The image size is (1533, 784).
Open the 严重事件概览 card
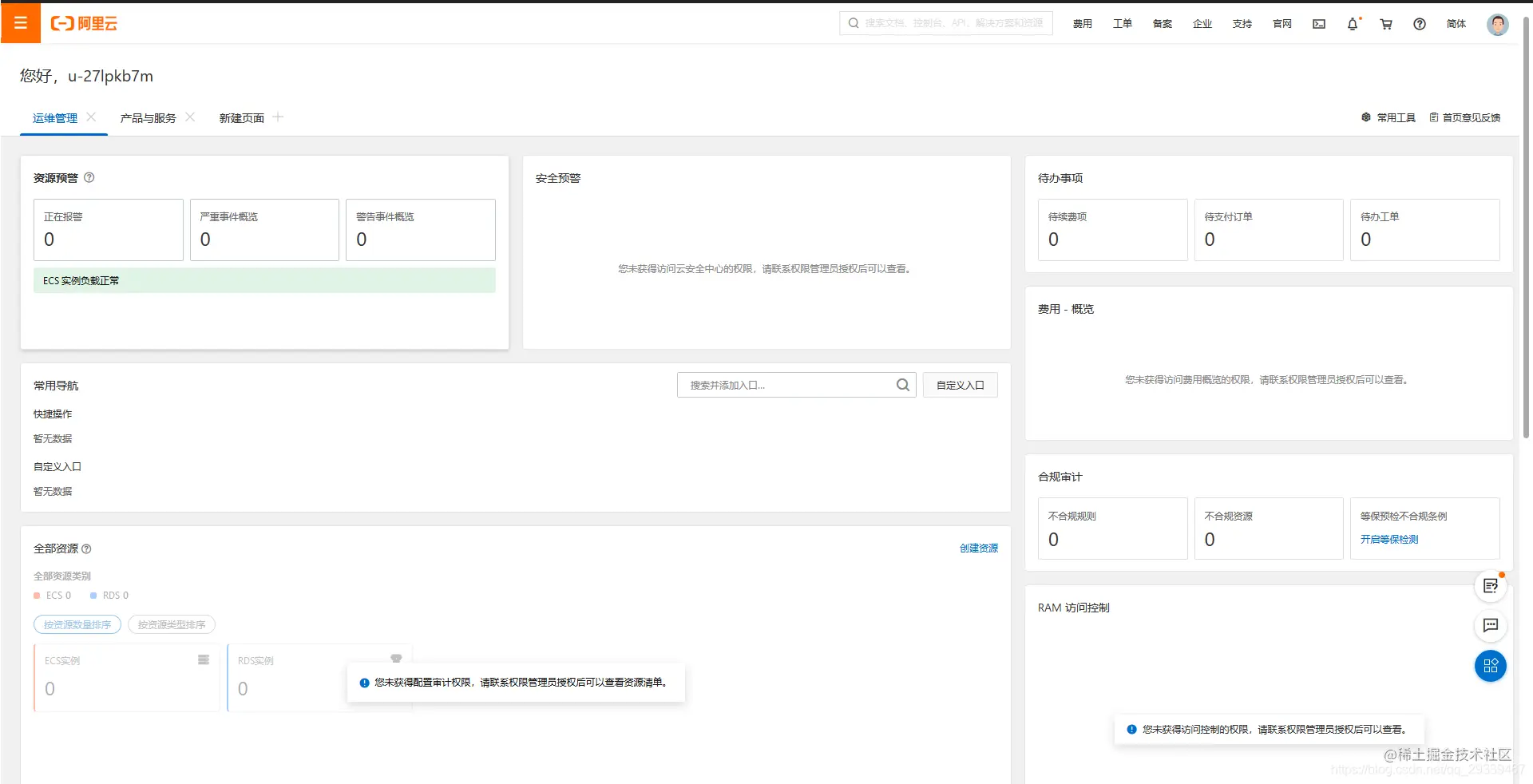[264, 230]
